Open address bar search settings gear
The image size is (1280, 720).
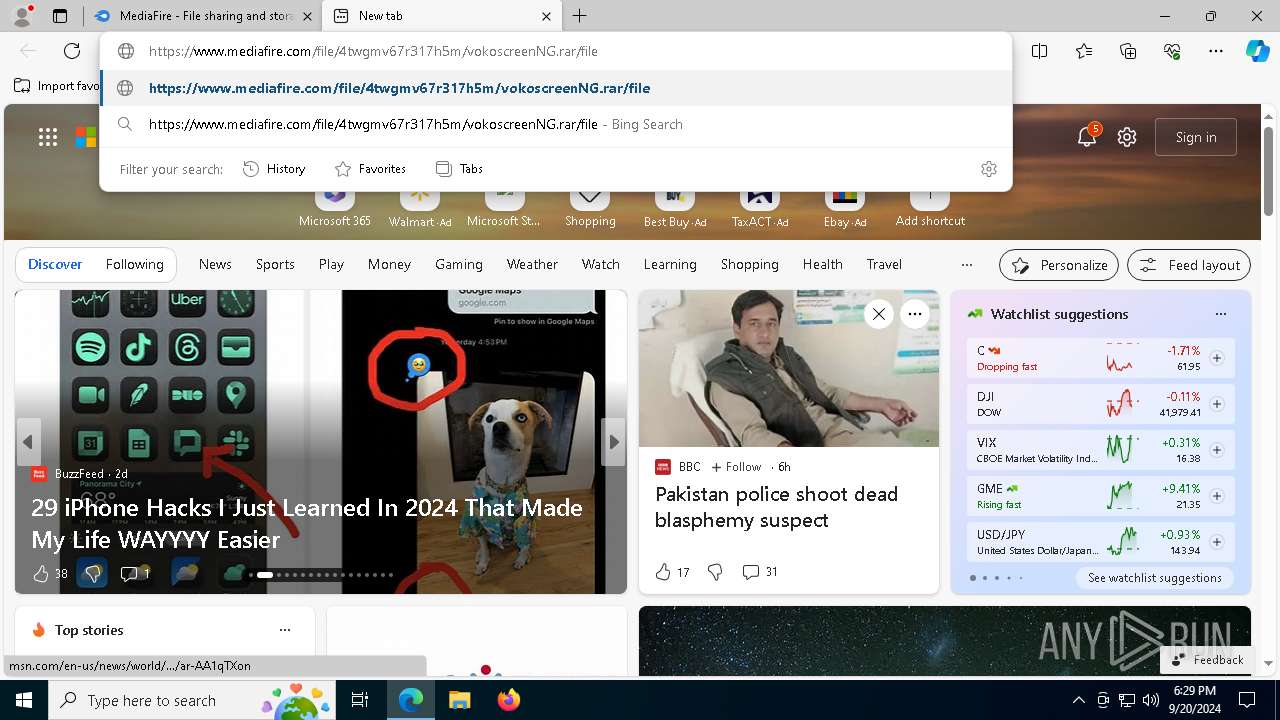pyautogui.click(x=989, y=169)
